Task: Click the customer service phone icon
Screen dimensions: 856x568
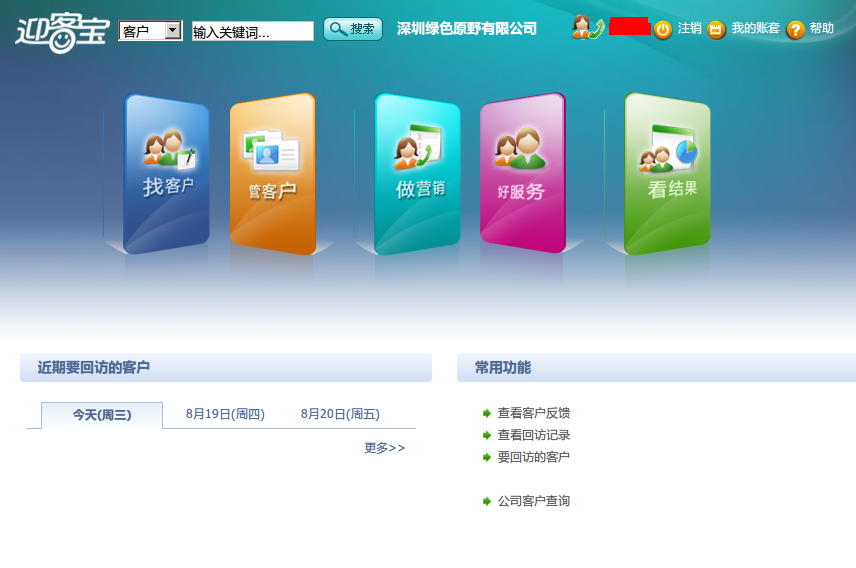Action: (x=587, y=27)
